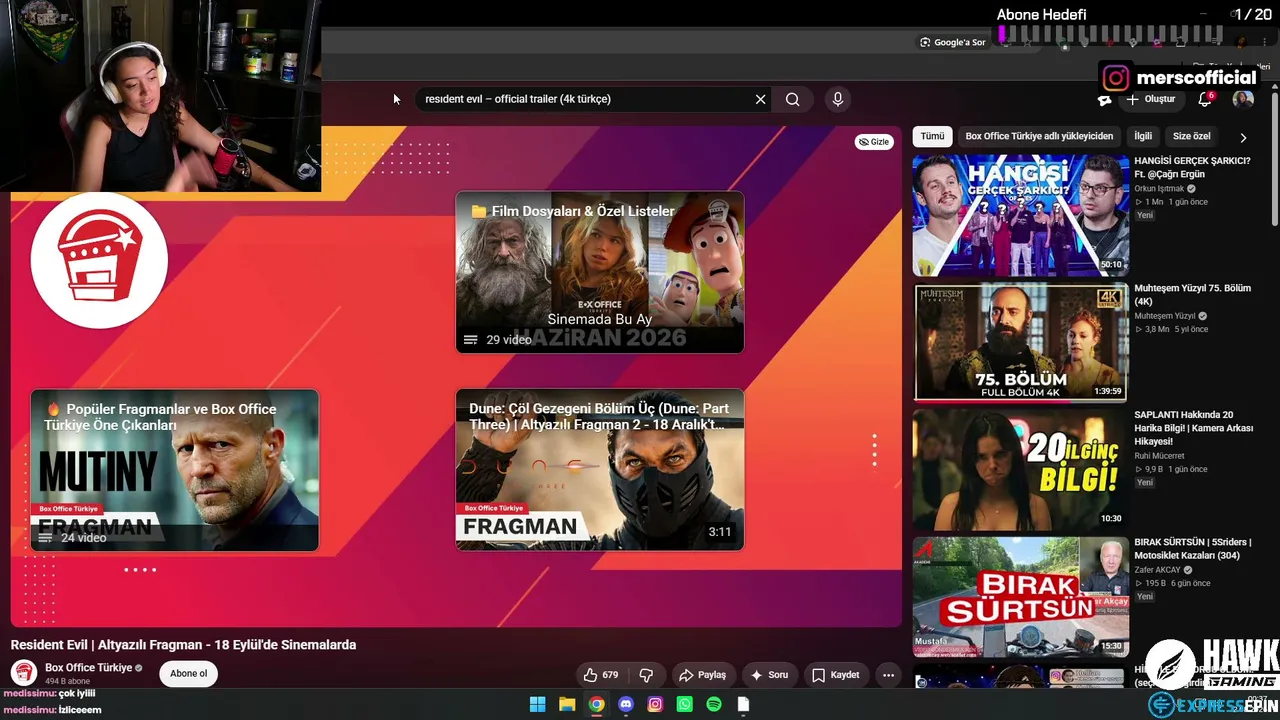Open the Dune Part Three trailer card

pyautogui.click(x=600, y=469)
